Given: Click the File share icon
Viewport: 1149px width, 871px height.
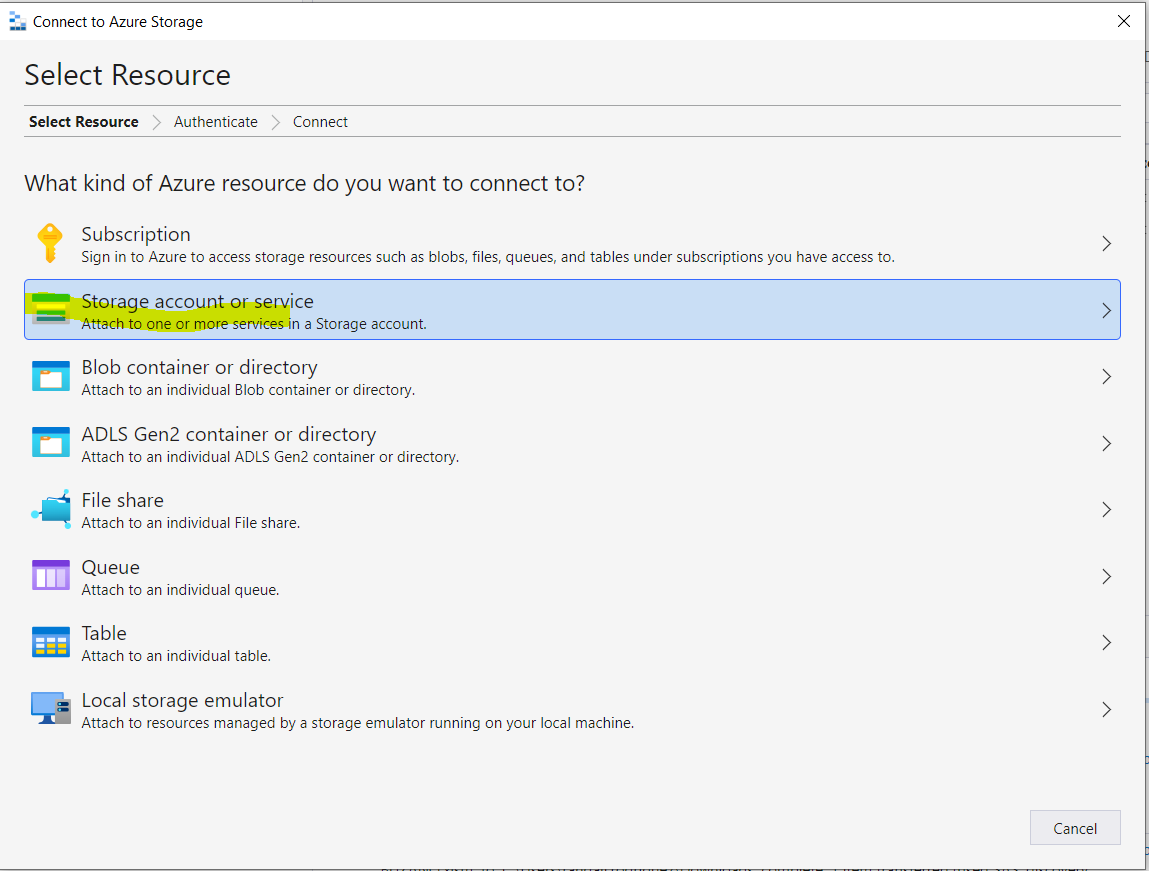Looking at the screenshot, I should (51, 509).
